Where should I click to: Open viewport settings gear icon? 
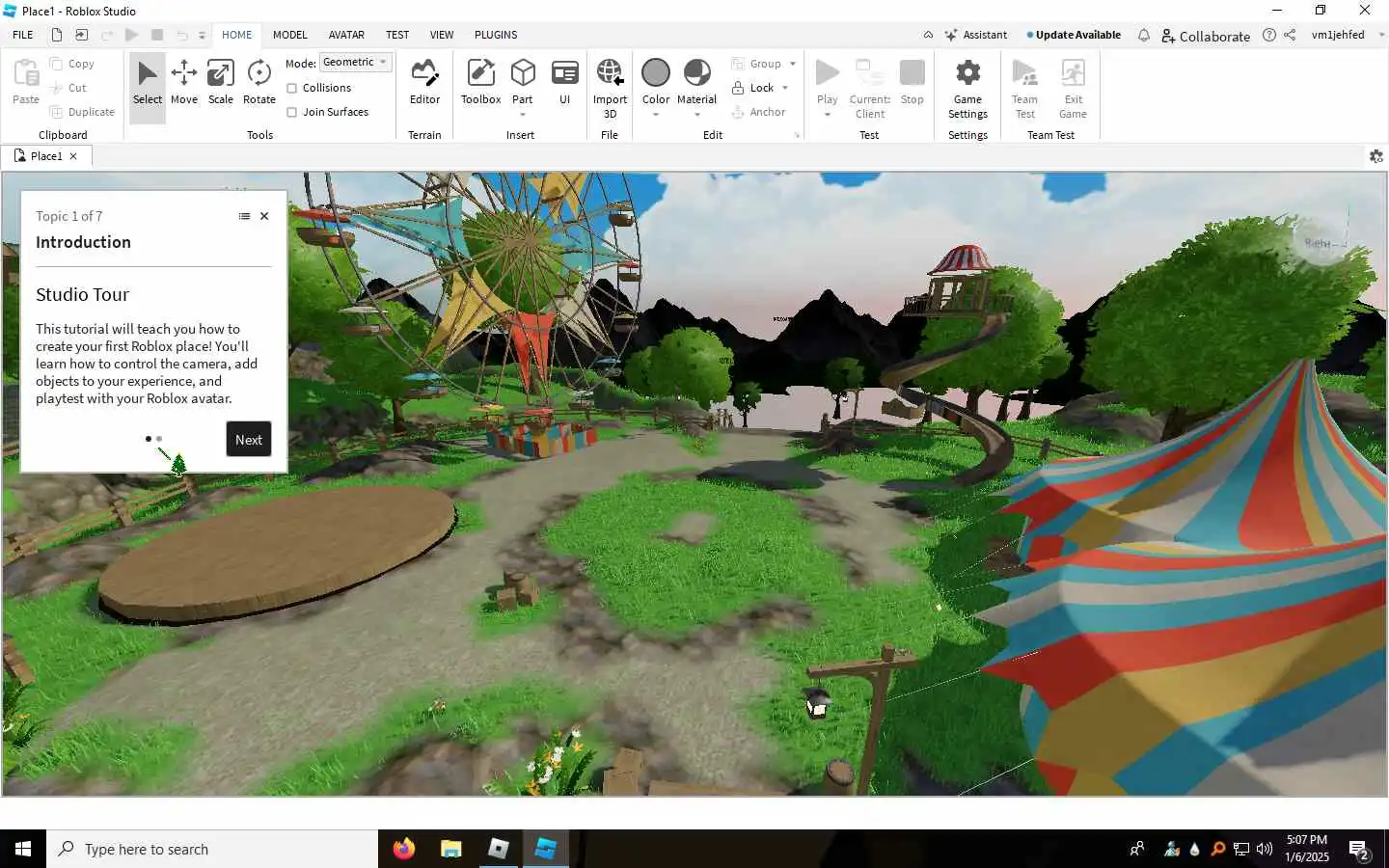pyautogui.click(x=1376, y=156)
